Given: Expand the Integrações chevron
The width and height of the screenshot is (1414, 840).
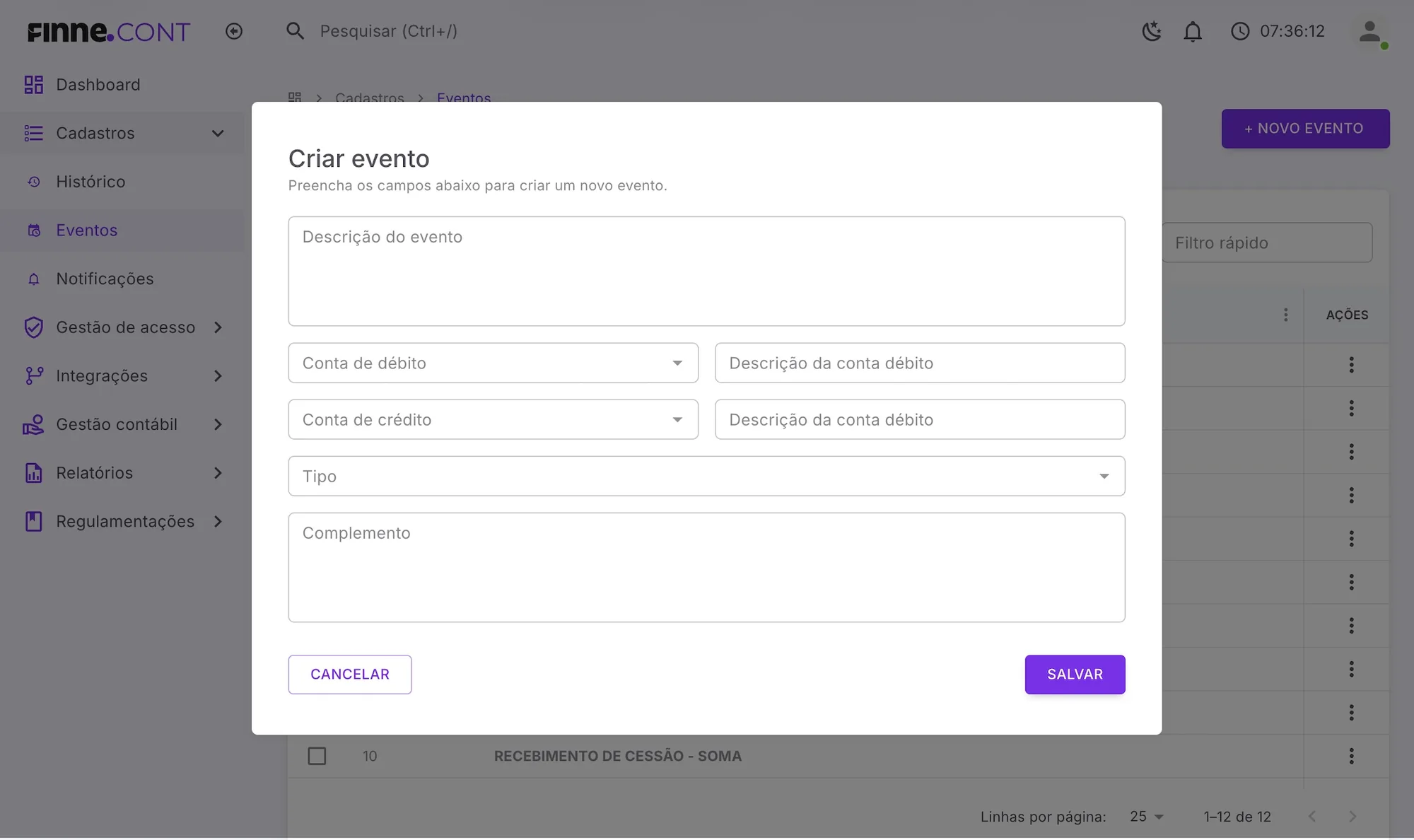Looking at the screenshot, I should tap(218, 375).
